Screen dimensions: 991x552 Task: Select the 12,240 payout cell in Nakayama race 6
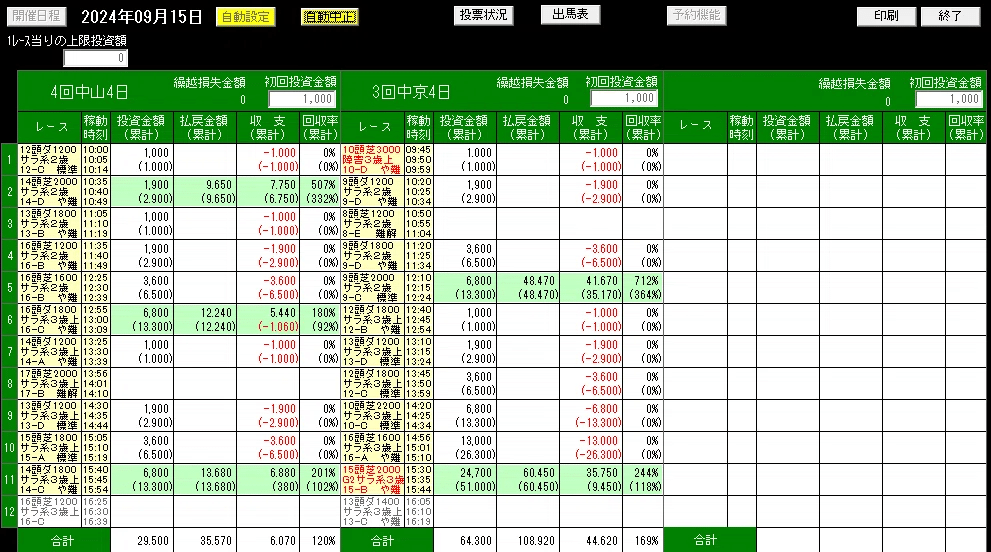205,320
